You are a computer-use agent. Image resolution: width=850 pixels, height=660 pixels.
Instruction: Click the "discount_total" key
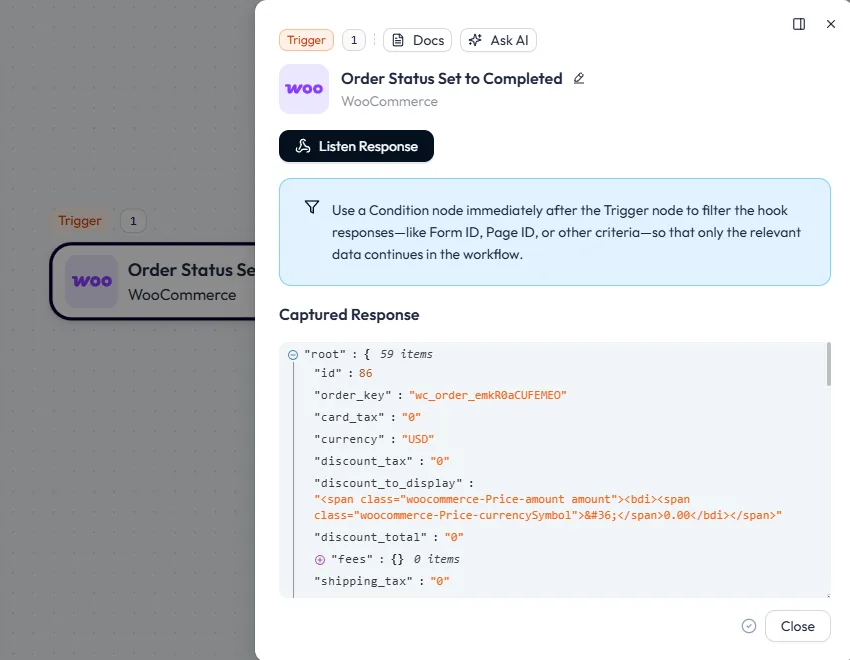click(x=370, y=537)
